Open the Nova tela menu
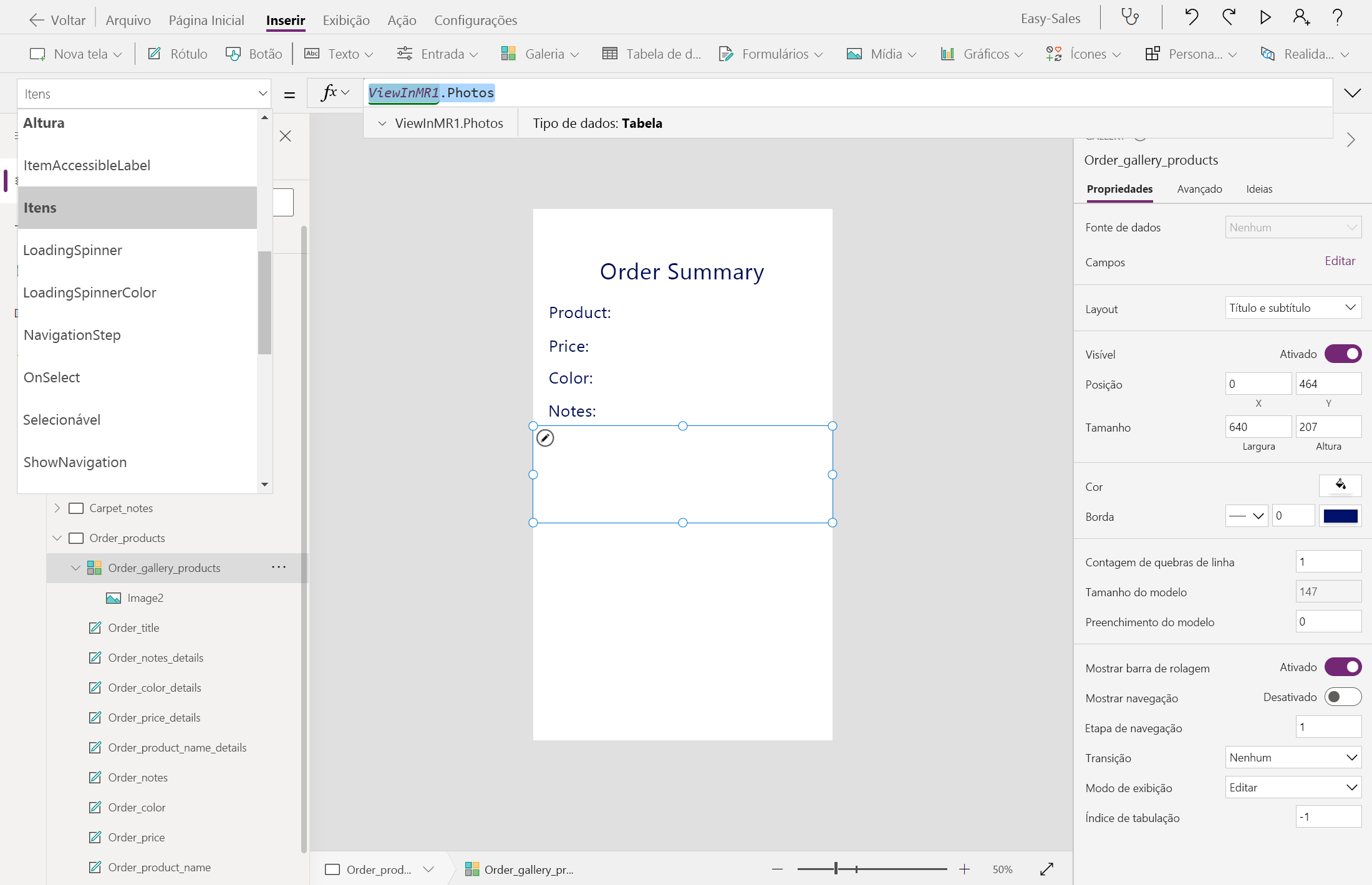1372x885 pixels. pyautogui.click(x=75, y=54)
